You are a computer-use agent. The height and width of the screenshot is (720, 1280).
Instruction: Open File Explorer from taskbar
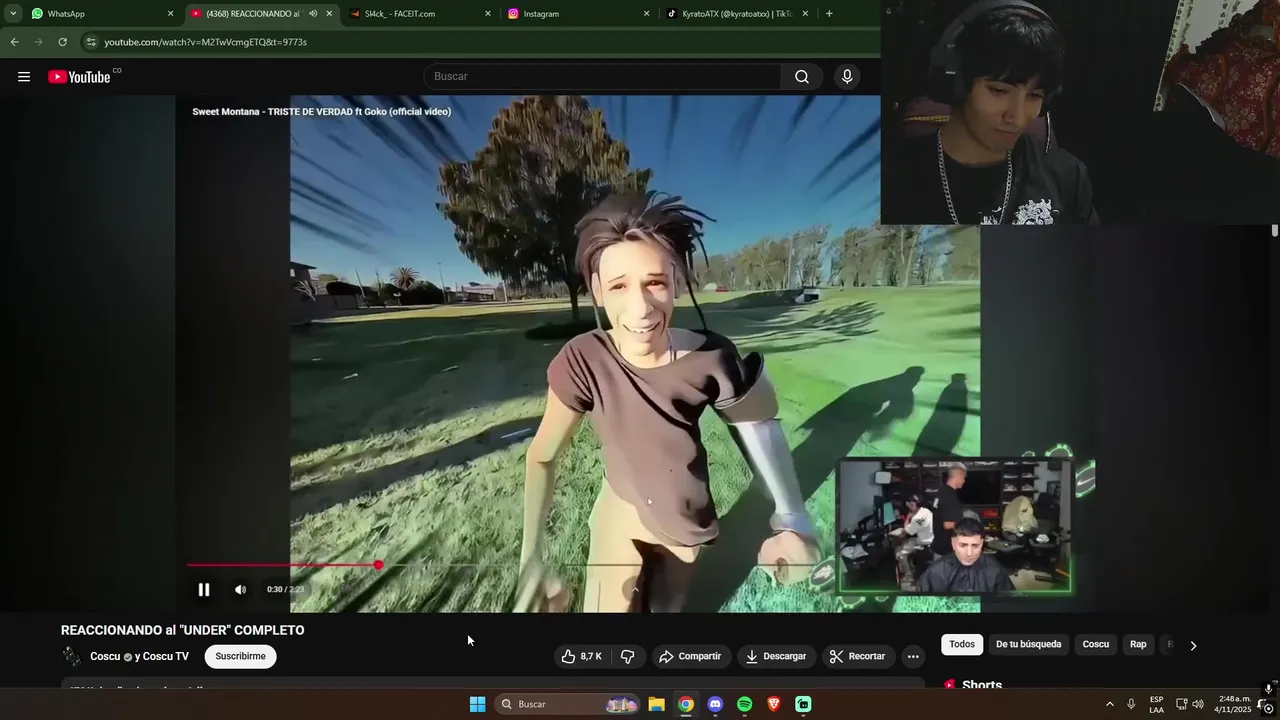(x=657, y=704)
